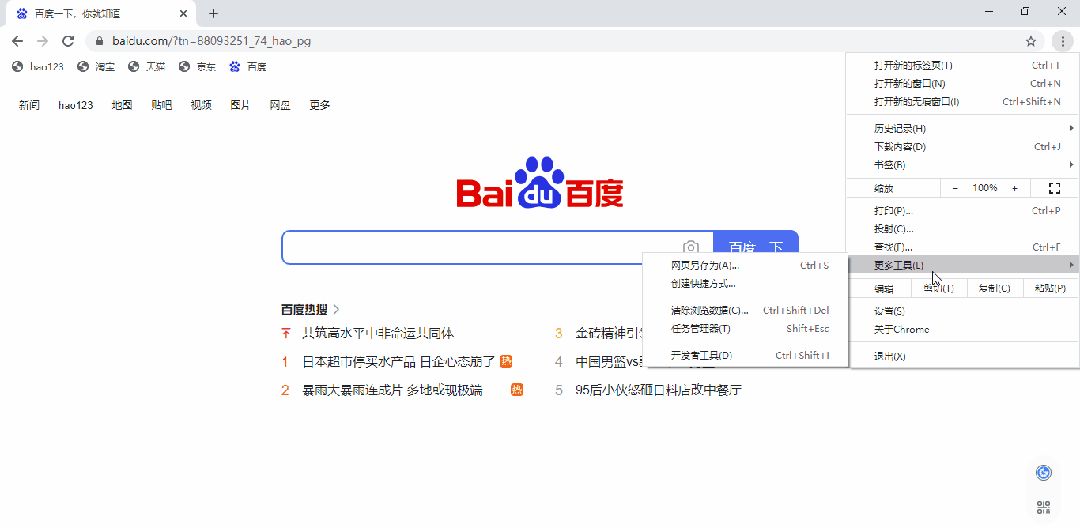The height and width of the screenshot is (528, 1080).
Task: Open the 淘宝 bookmark
Action: 96,67
